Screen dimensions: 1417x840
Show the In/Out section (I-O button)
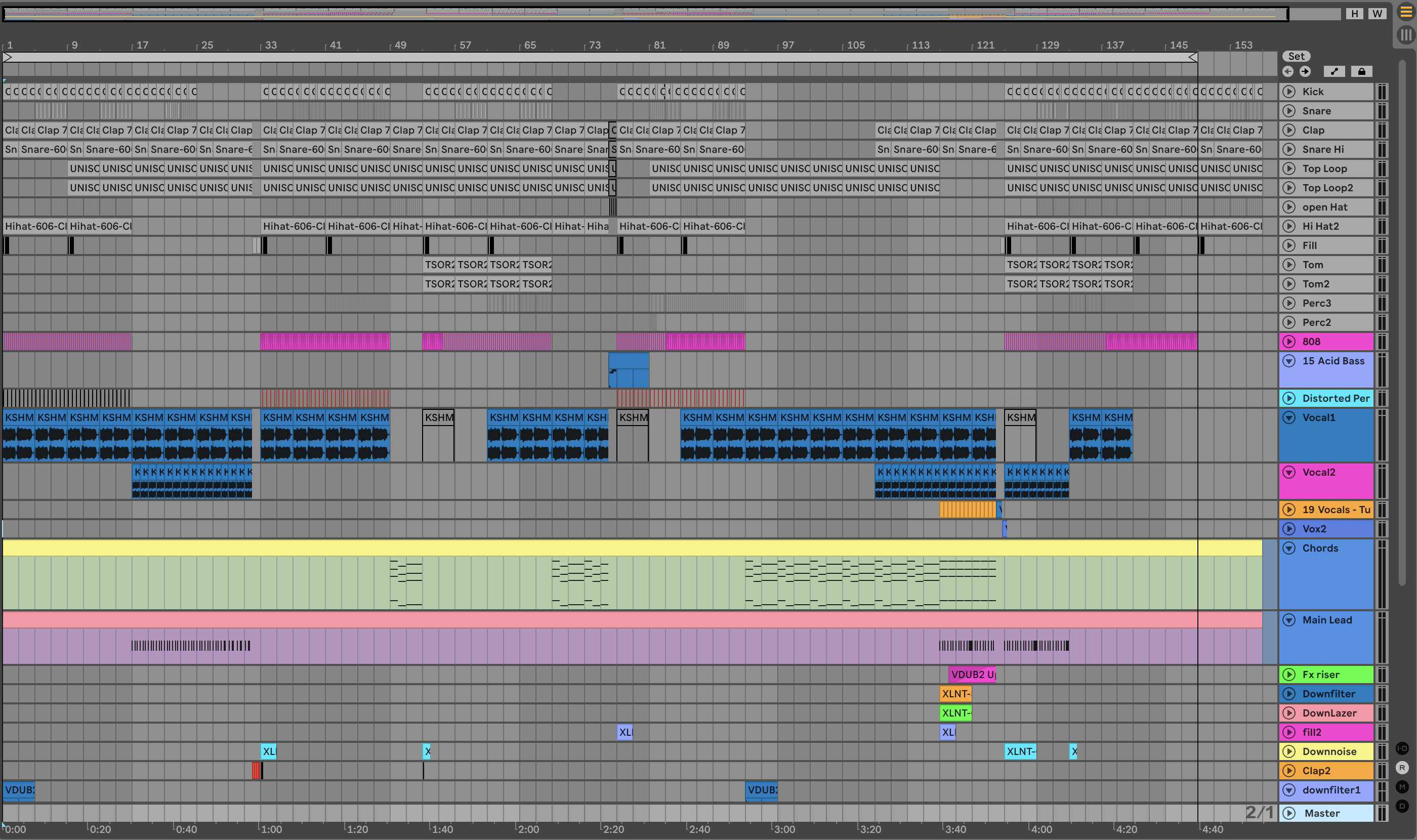tap(1402, 748)
